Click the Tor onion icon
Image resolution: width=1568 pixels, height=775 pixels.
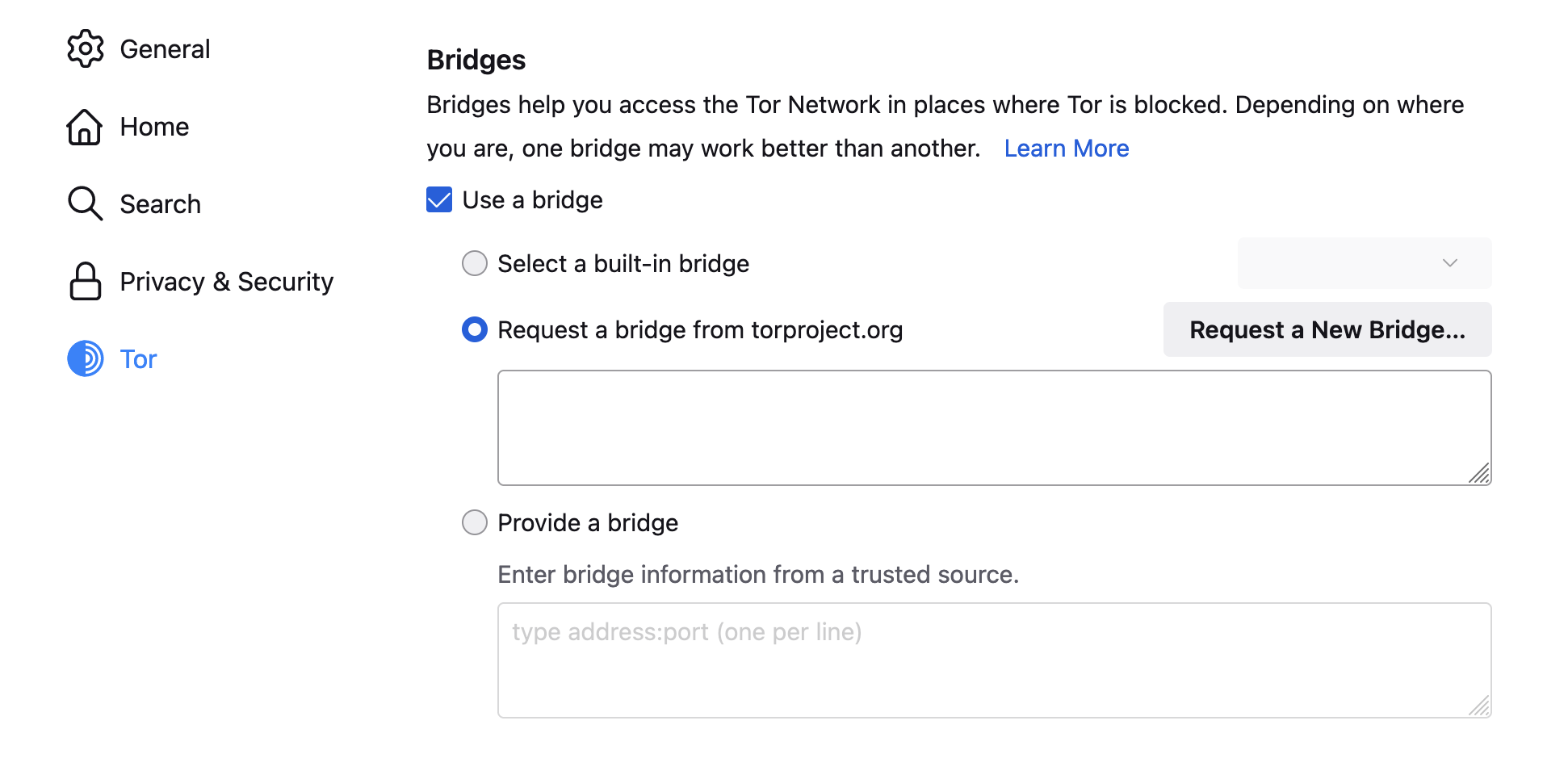[x=85, y=359]
